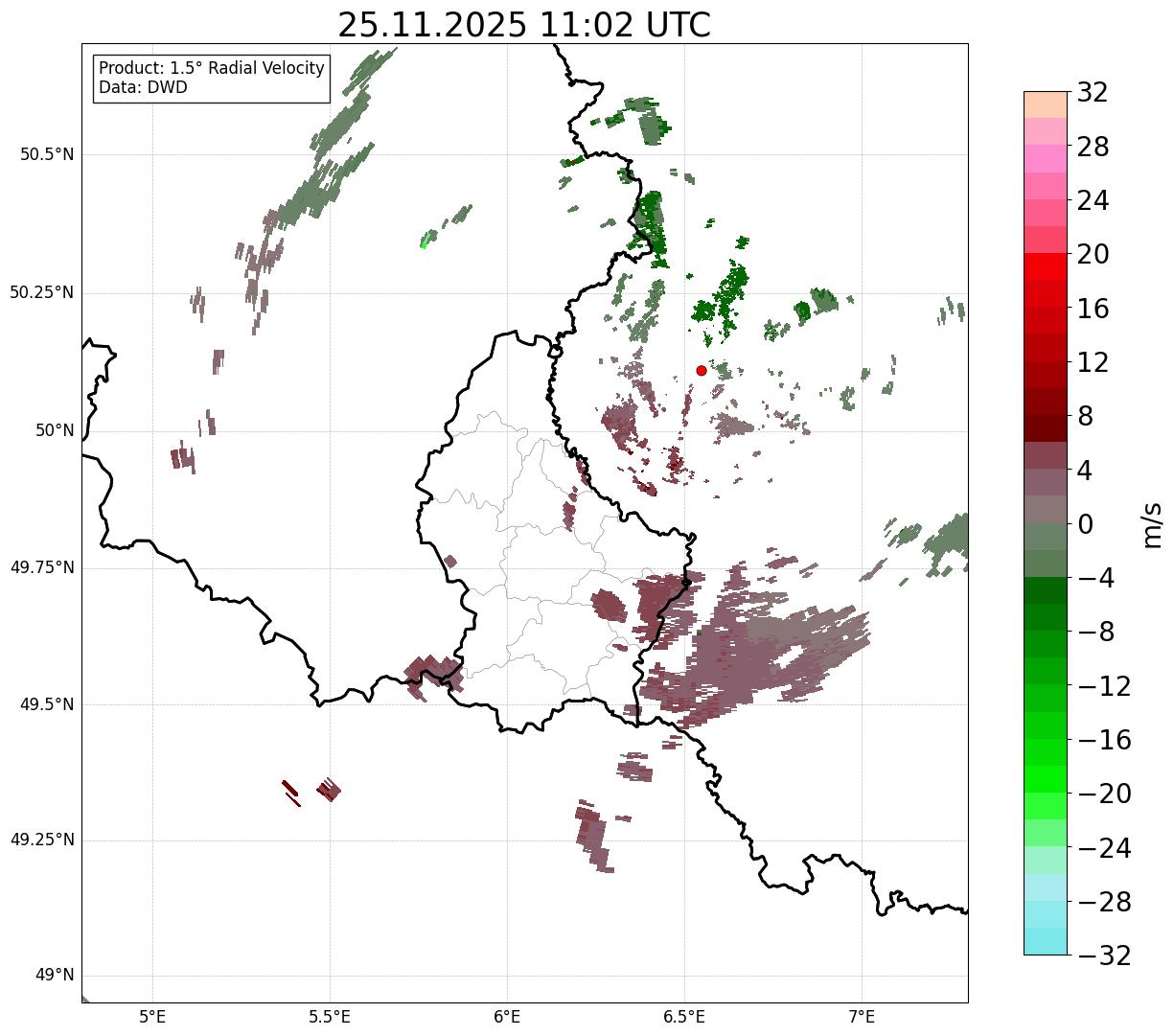Click the colorbar tick label −16

coord(1104,740)
